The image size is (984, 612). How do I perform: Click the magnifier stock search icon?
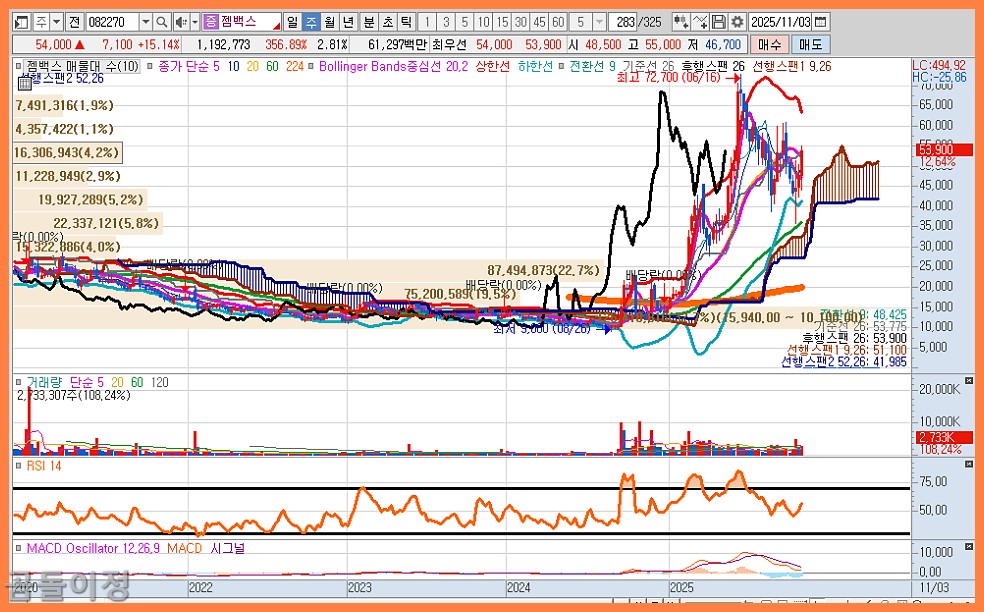(161, 22)
